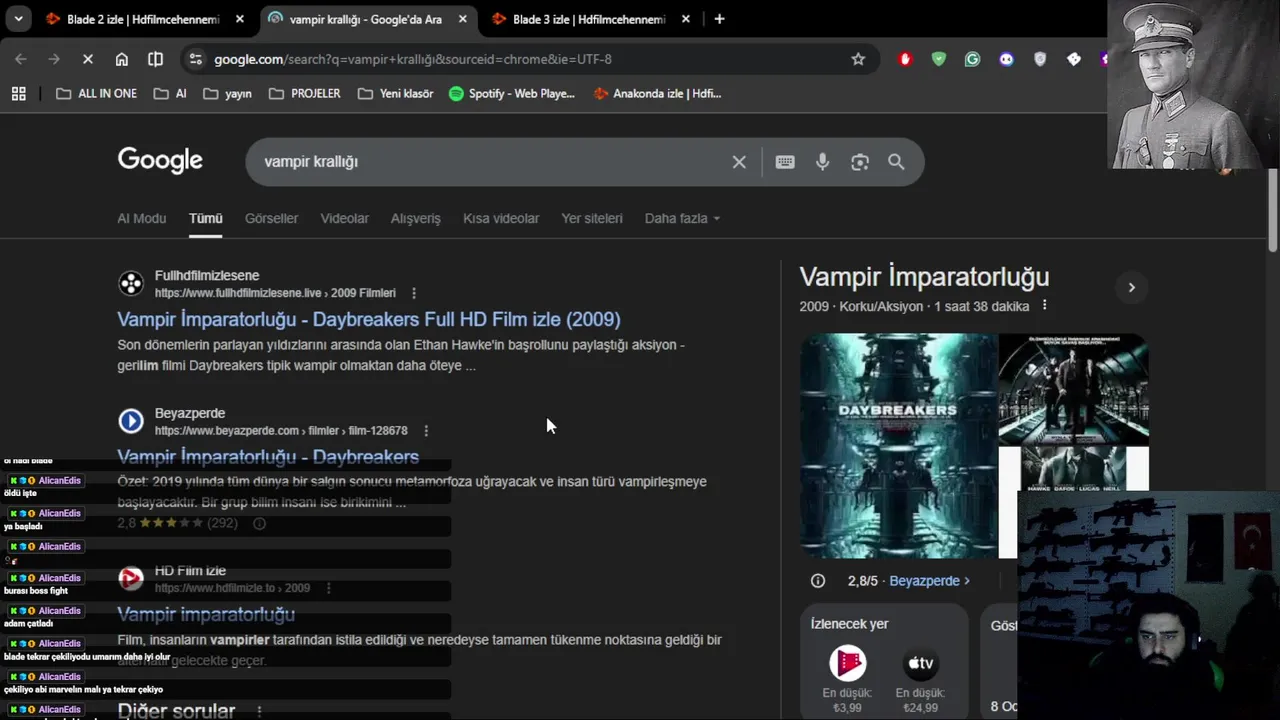Open Beyazperde Vampir İmparatorluğu result
This screenshot has width=1280, height=720.
pyautogui.click(x=268, y=457)
